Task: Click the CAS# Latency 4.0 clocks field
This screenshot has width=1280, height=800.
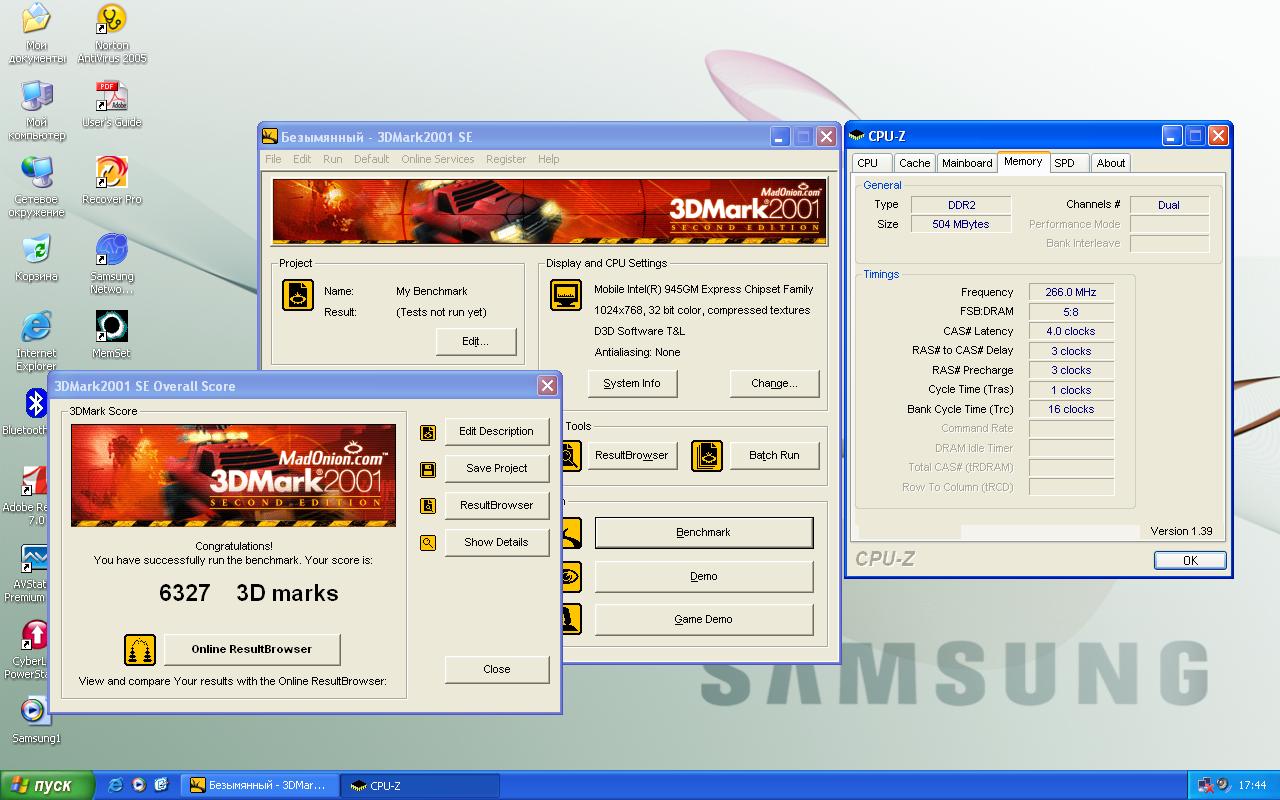Action: (x=1071, y=331)
